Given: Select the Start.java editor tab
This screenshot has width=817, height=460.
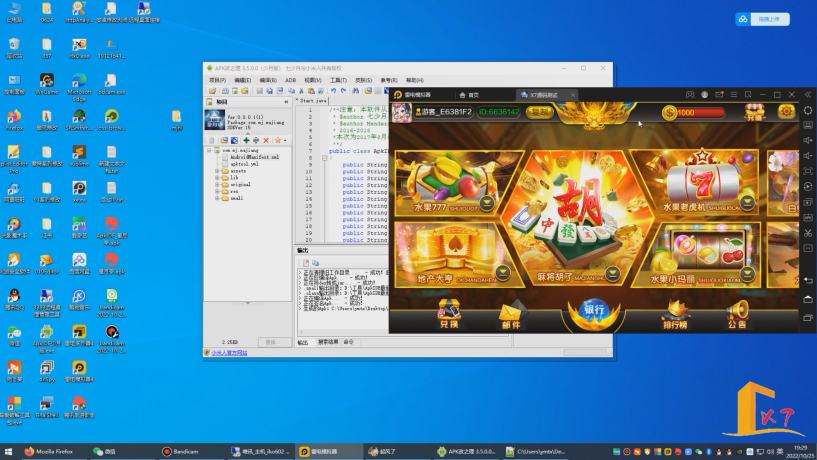Looking at the screenshot, I should coord(312,101).
